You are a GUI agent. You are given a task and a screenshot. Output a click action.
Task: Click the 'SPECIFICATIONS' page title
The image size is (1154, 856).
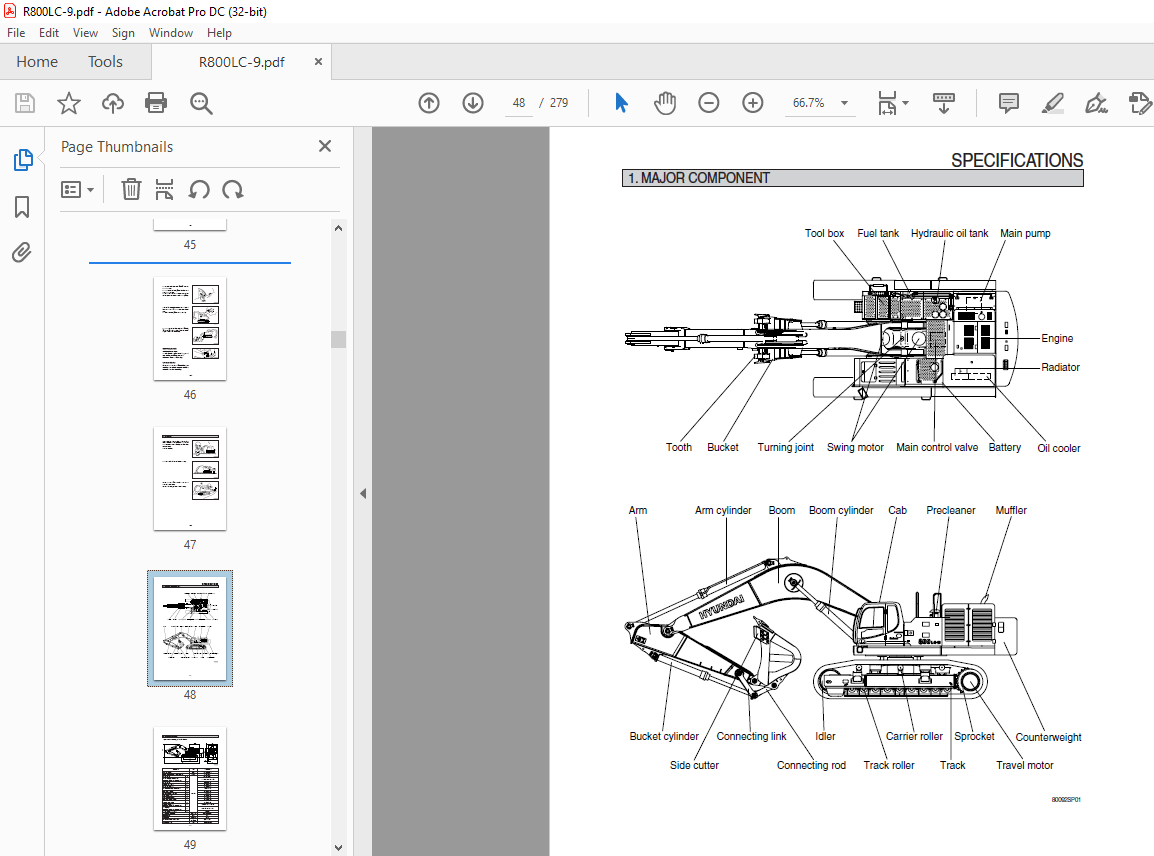coord(1017,160)
